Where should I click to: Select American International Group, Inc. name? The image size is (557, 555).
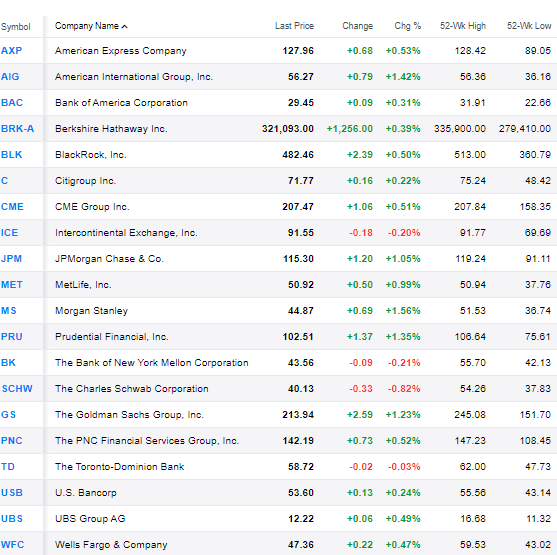[134, 76]
